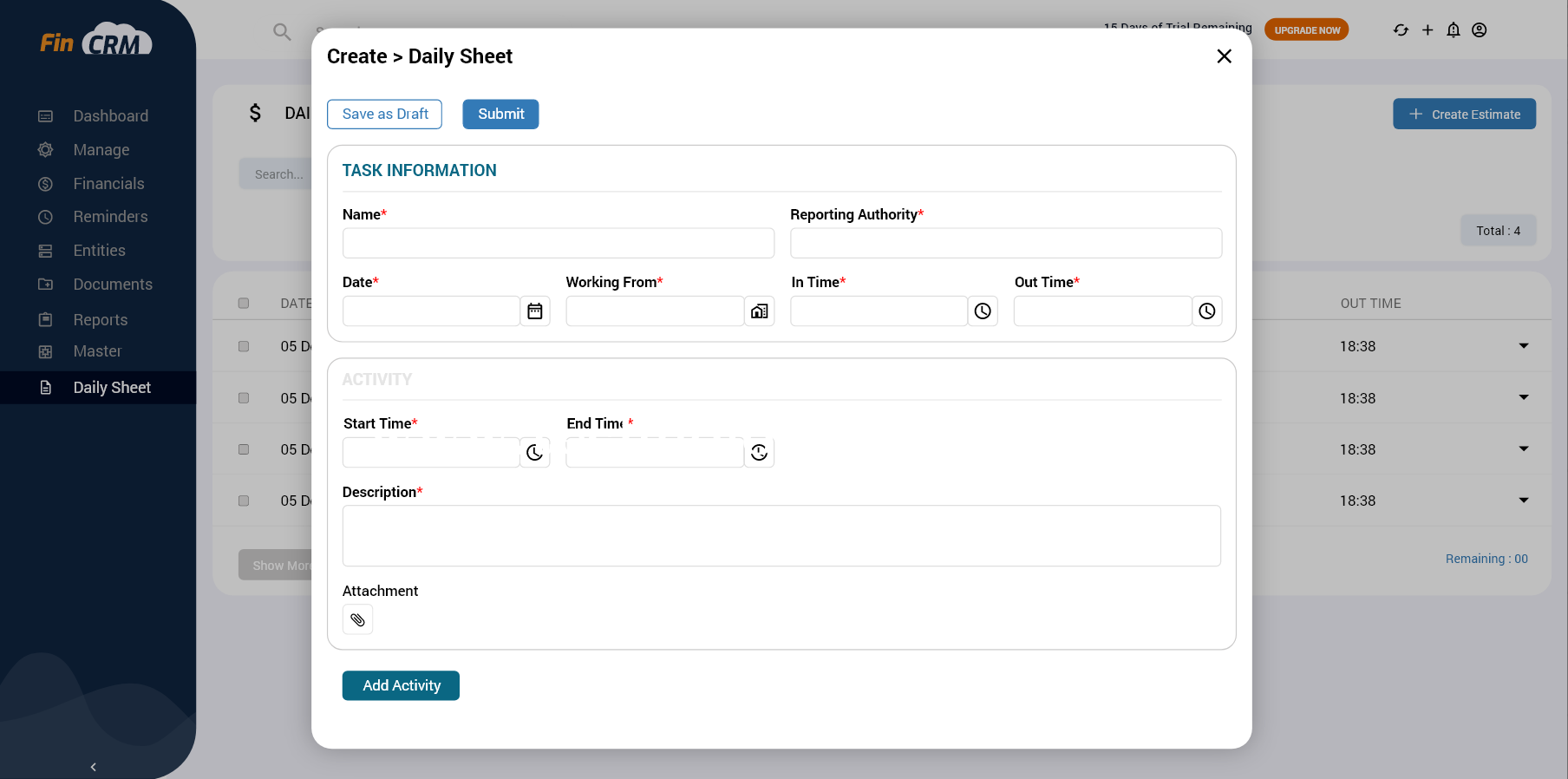
Task: Toggle the select-all checkbox in DATE header
Action: pos(244,304)
